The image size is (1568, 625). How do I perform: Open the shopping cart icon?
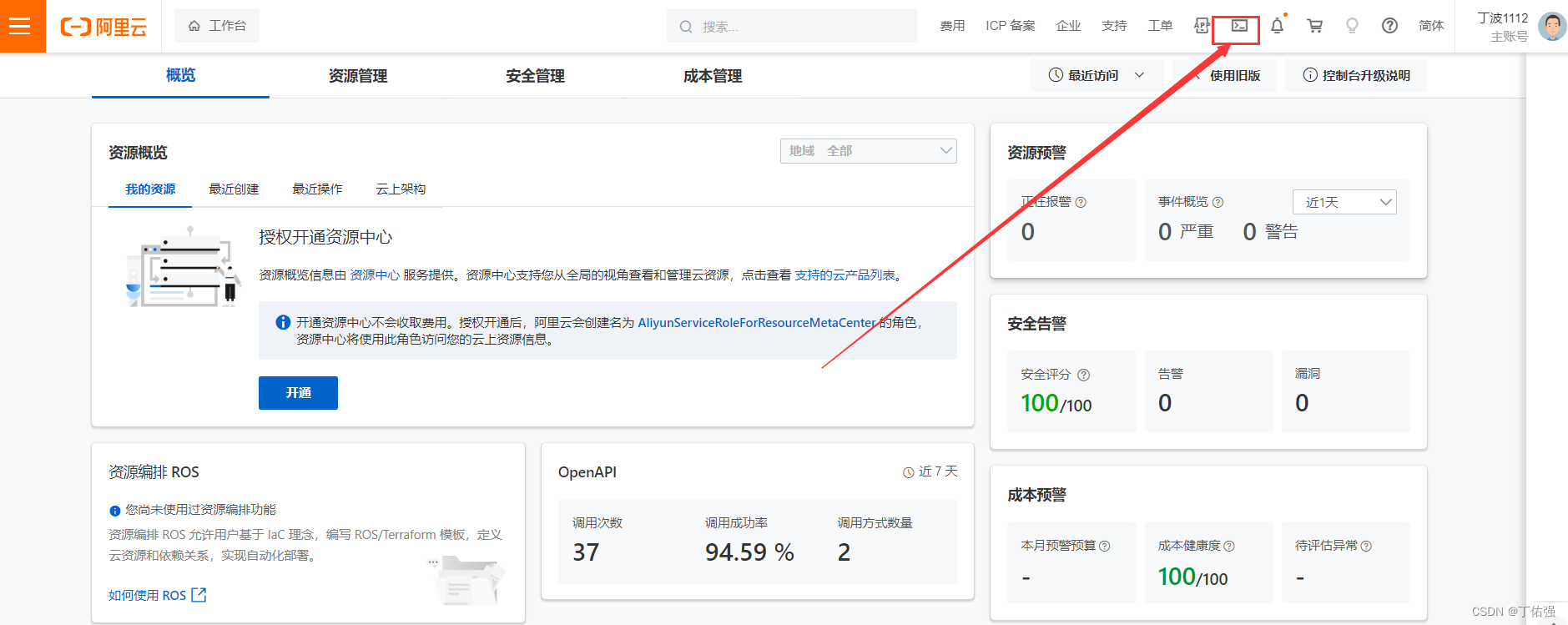click(x=1314, y=26)
